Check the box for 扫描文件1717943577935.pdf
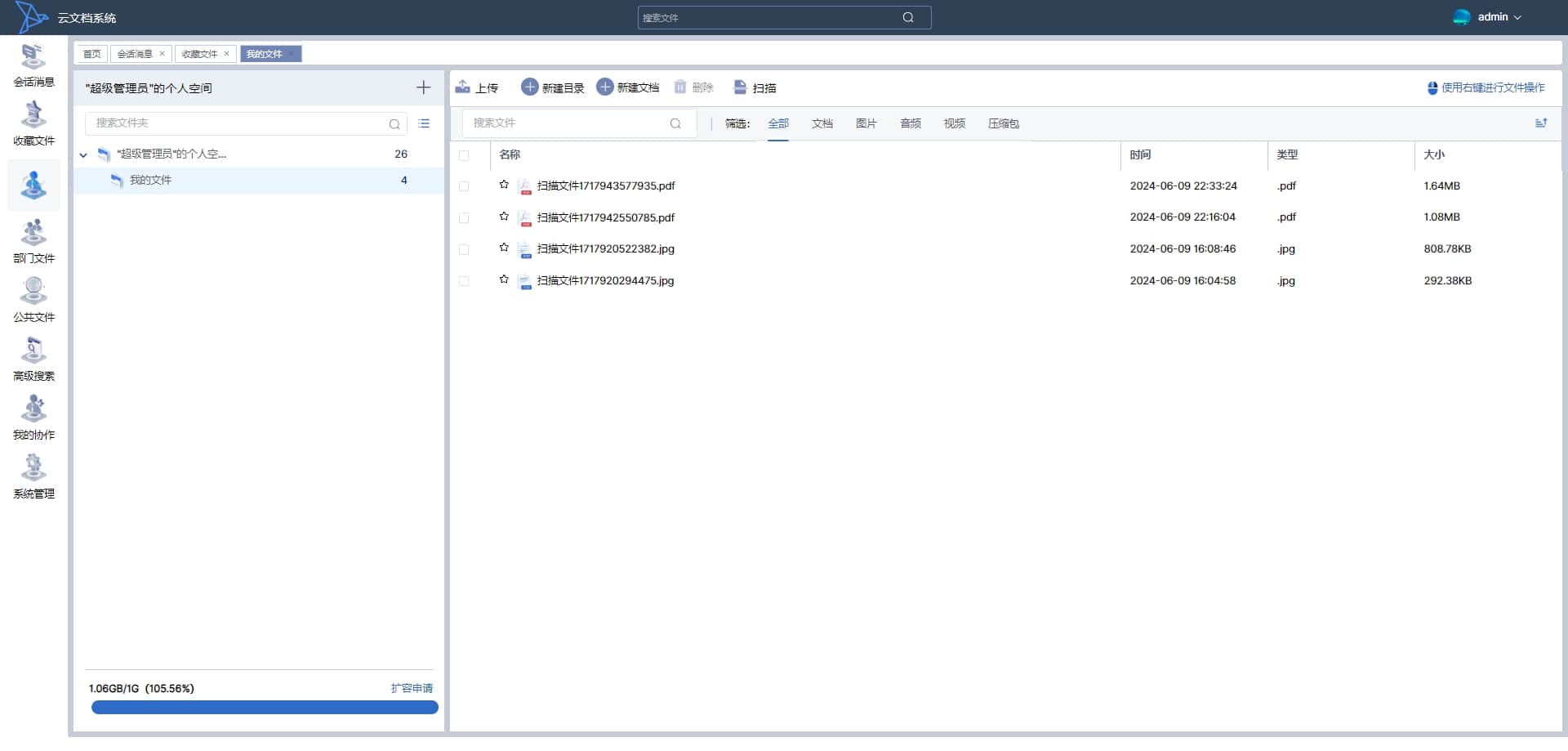The image size is (1568, 751). coord(464,186)
